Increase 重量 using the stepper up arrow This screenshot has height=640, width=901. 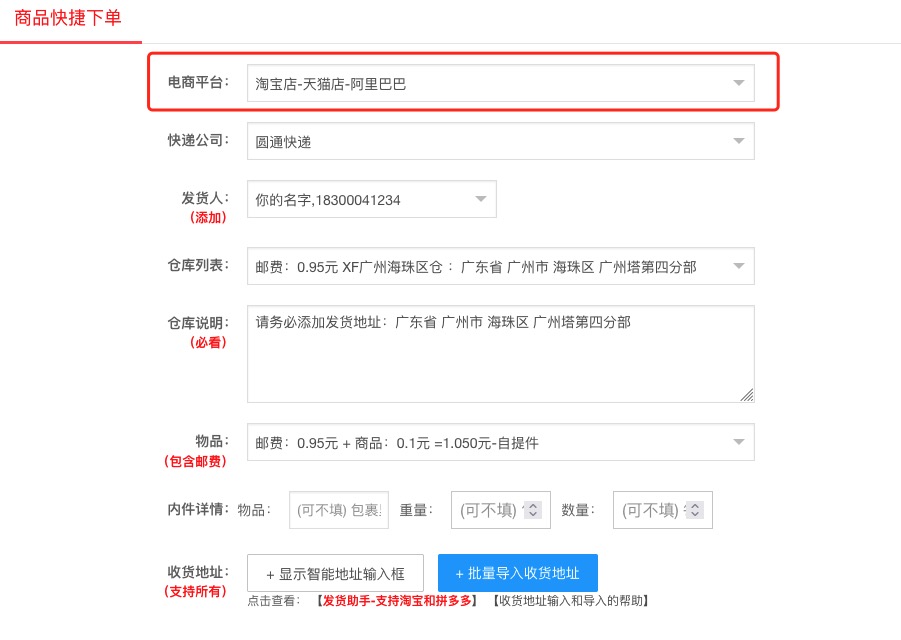(532, 505)
